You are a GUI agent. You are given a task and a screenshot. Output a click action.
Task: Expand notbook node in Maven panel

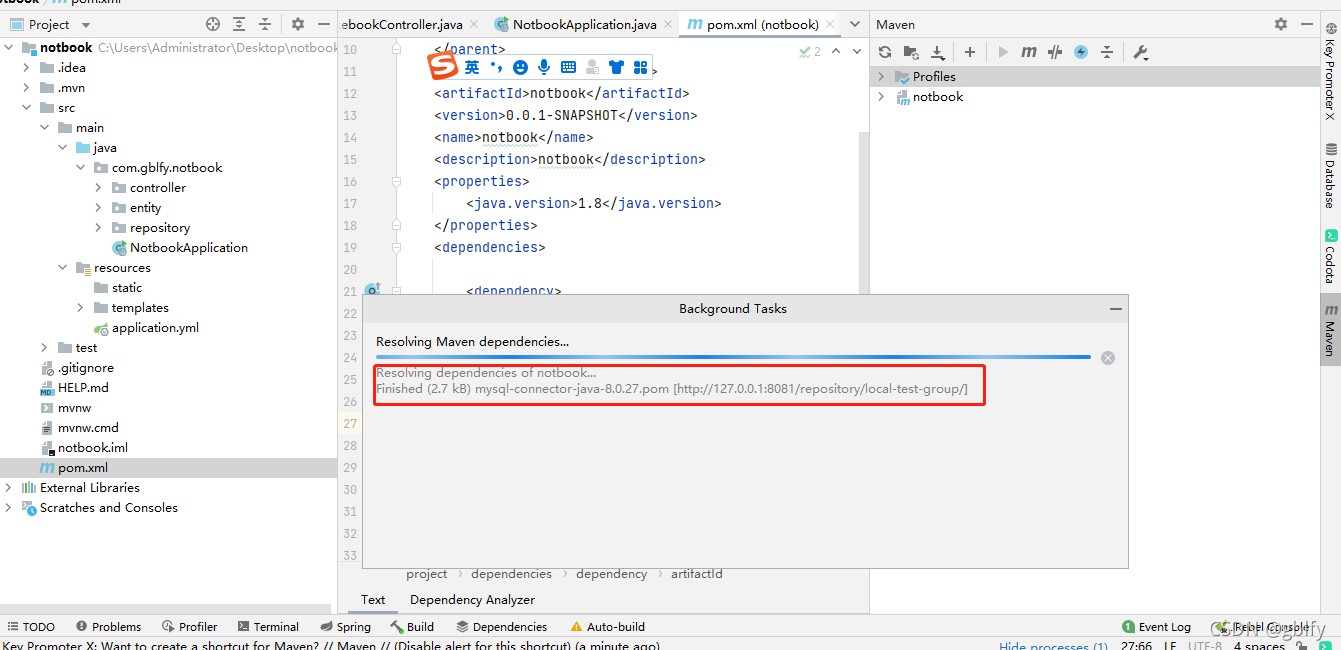point(881,97)
